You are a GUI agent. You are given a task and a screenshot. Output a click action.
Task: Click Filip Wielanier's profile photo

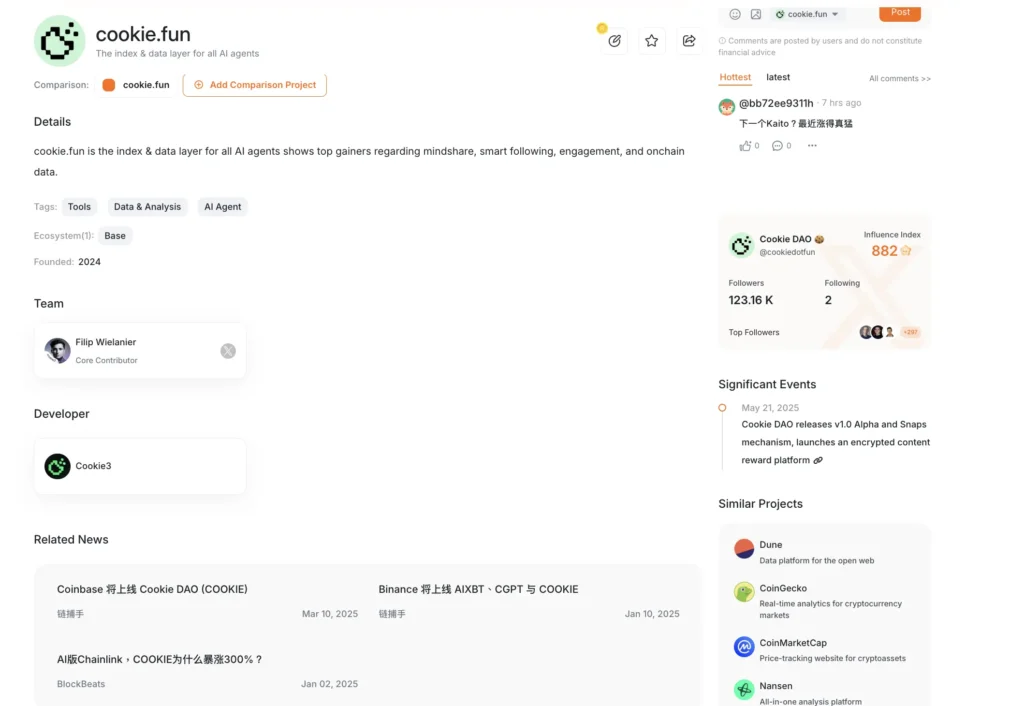click(57, 351)
